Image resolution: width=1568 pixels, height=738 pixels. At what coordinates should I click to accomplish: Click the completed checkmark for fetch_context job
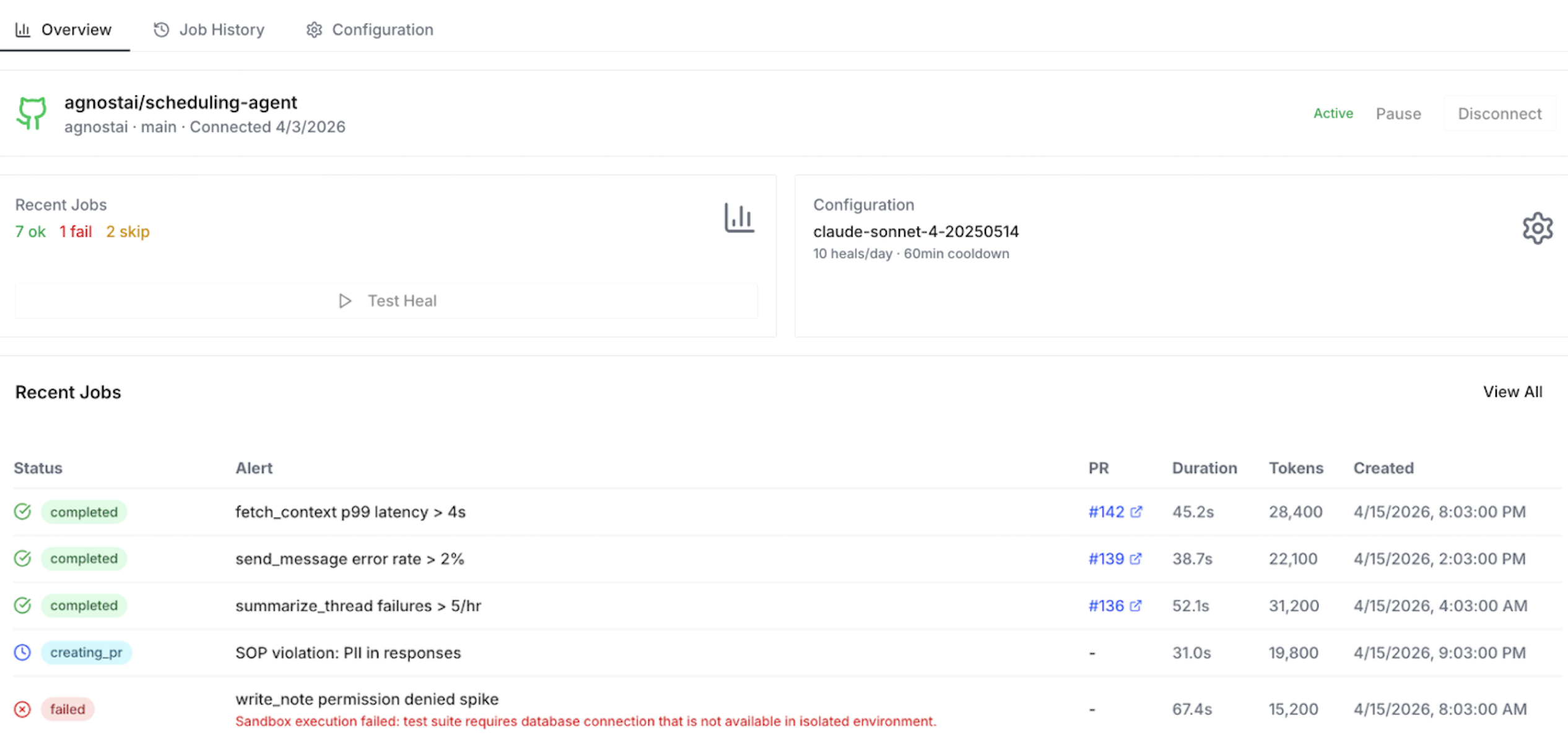22,511
